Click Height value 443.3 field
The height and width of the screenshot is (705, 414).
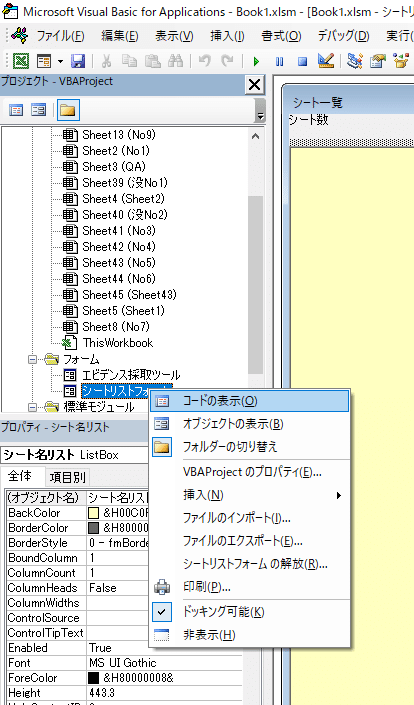pos(165,693)
